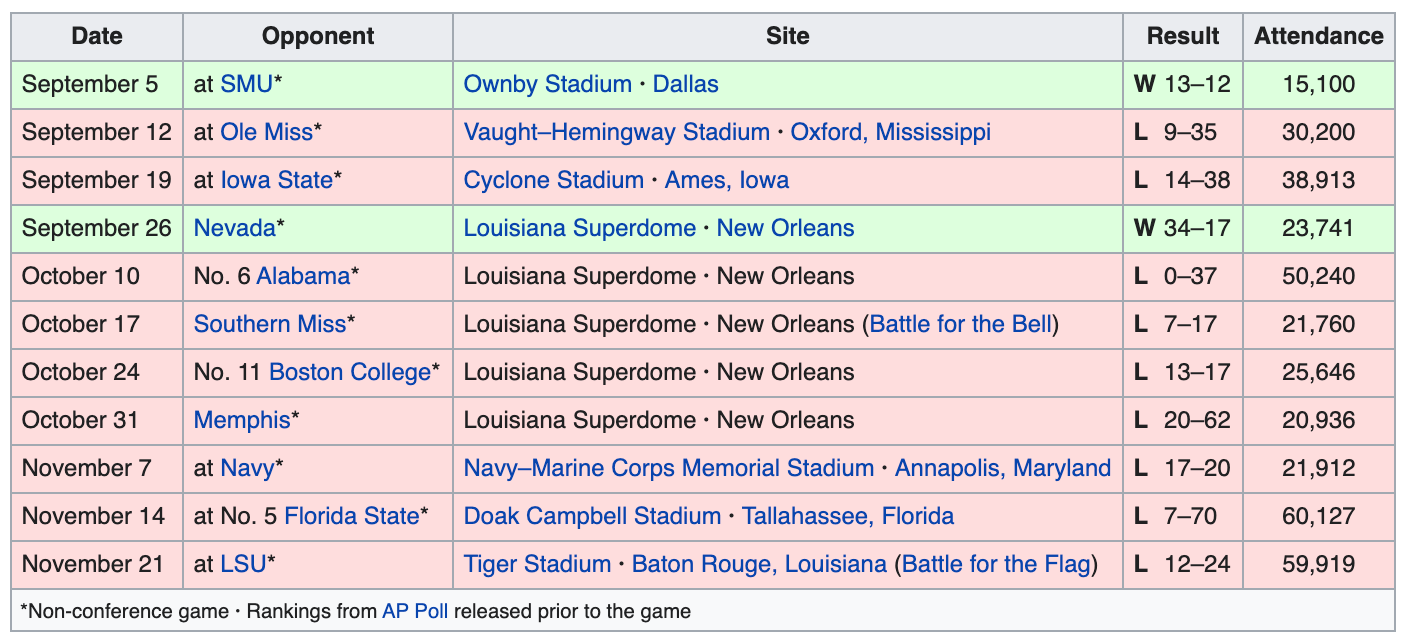Screen dimensions: 1408x636
Task: Visit the Alabama team link
Action: 303,276
